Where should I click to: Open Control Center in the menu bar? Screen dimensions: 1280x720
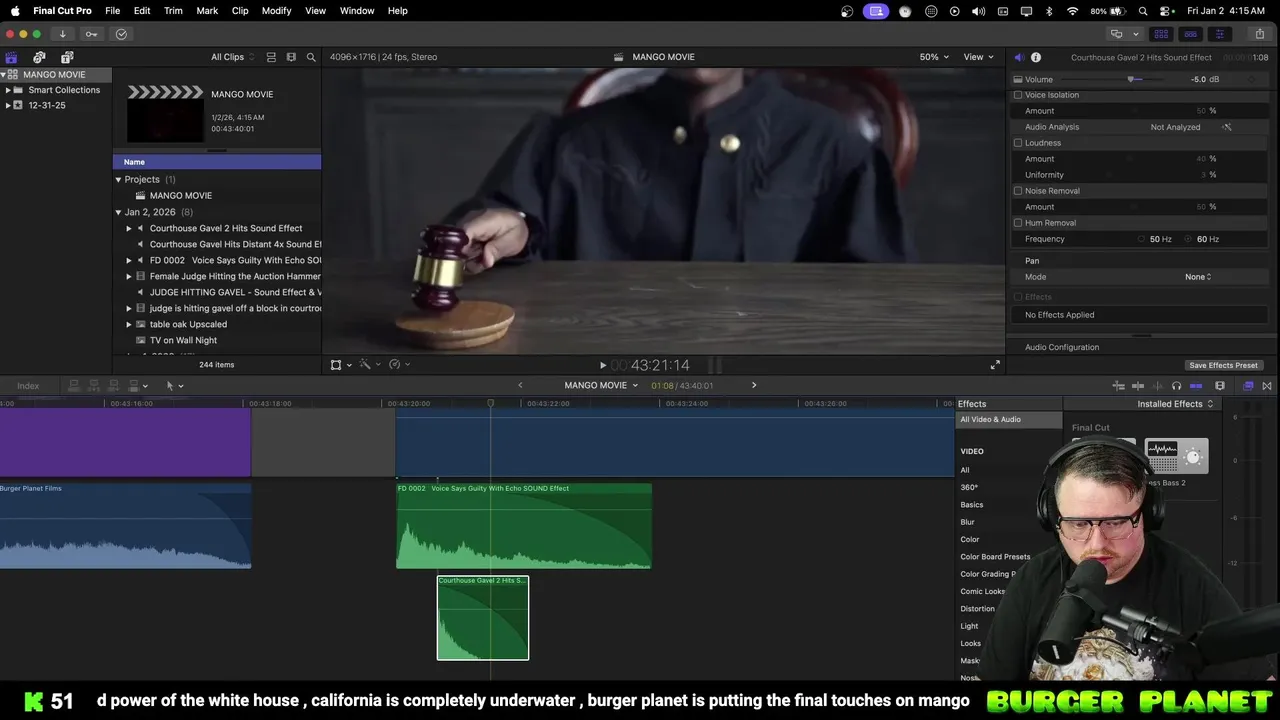tap(1166, 11)
